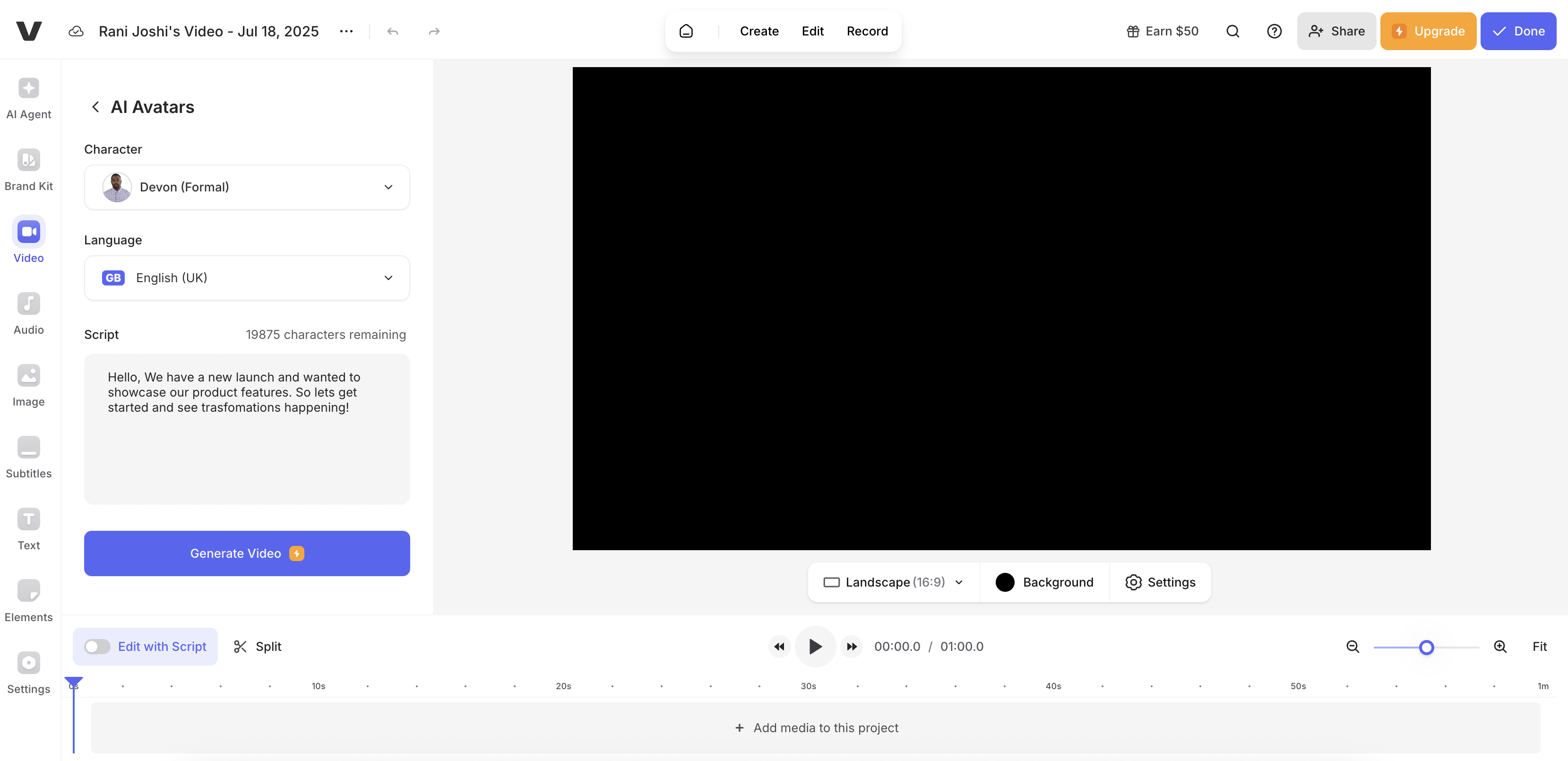Screen dimensions: 1568x761
Task: Expand the Landscape (16:9) aspect dropdown
Action: tap(893, 582)
